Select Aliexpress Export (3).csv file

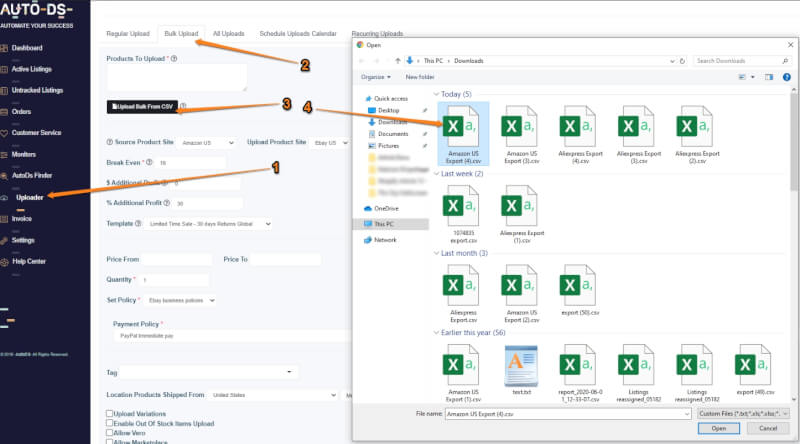pos(638,134)
